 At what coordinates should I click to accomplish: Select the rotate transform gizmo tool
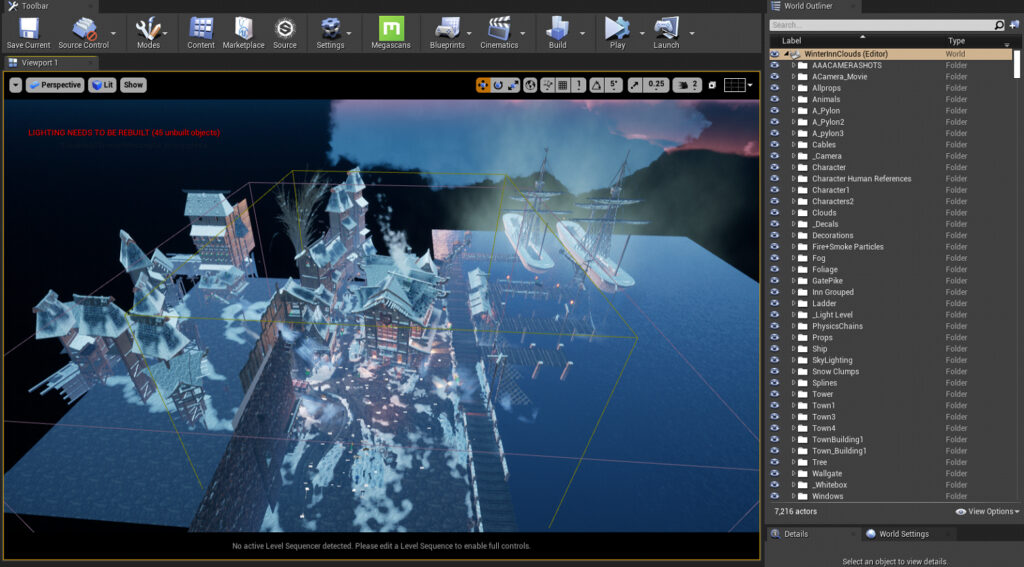(498, 85)
